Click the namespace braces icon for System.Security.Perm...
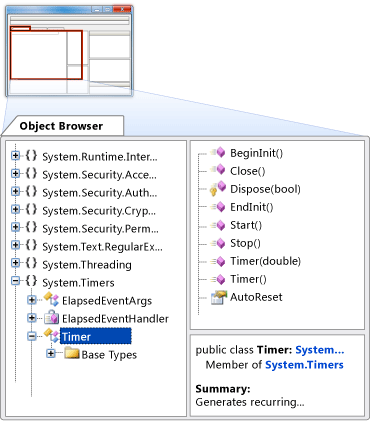Image resolution: width=370 pixels, height=421 pixels. [x=31, y=227]
